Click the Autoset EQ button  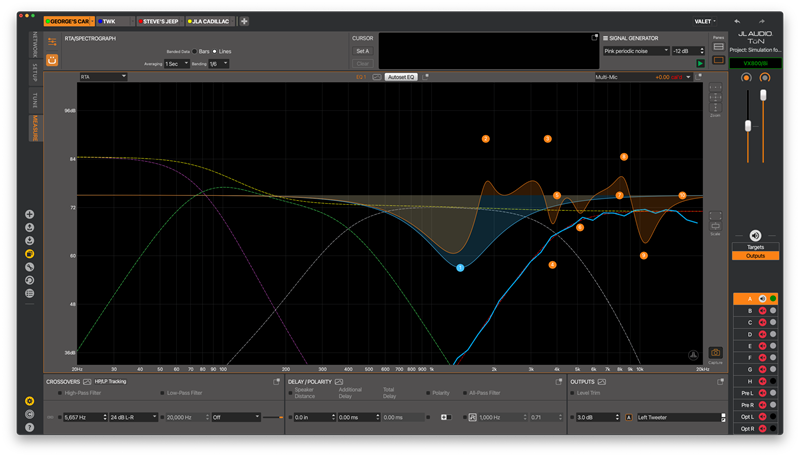click(401, 77)
